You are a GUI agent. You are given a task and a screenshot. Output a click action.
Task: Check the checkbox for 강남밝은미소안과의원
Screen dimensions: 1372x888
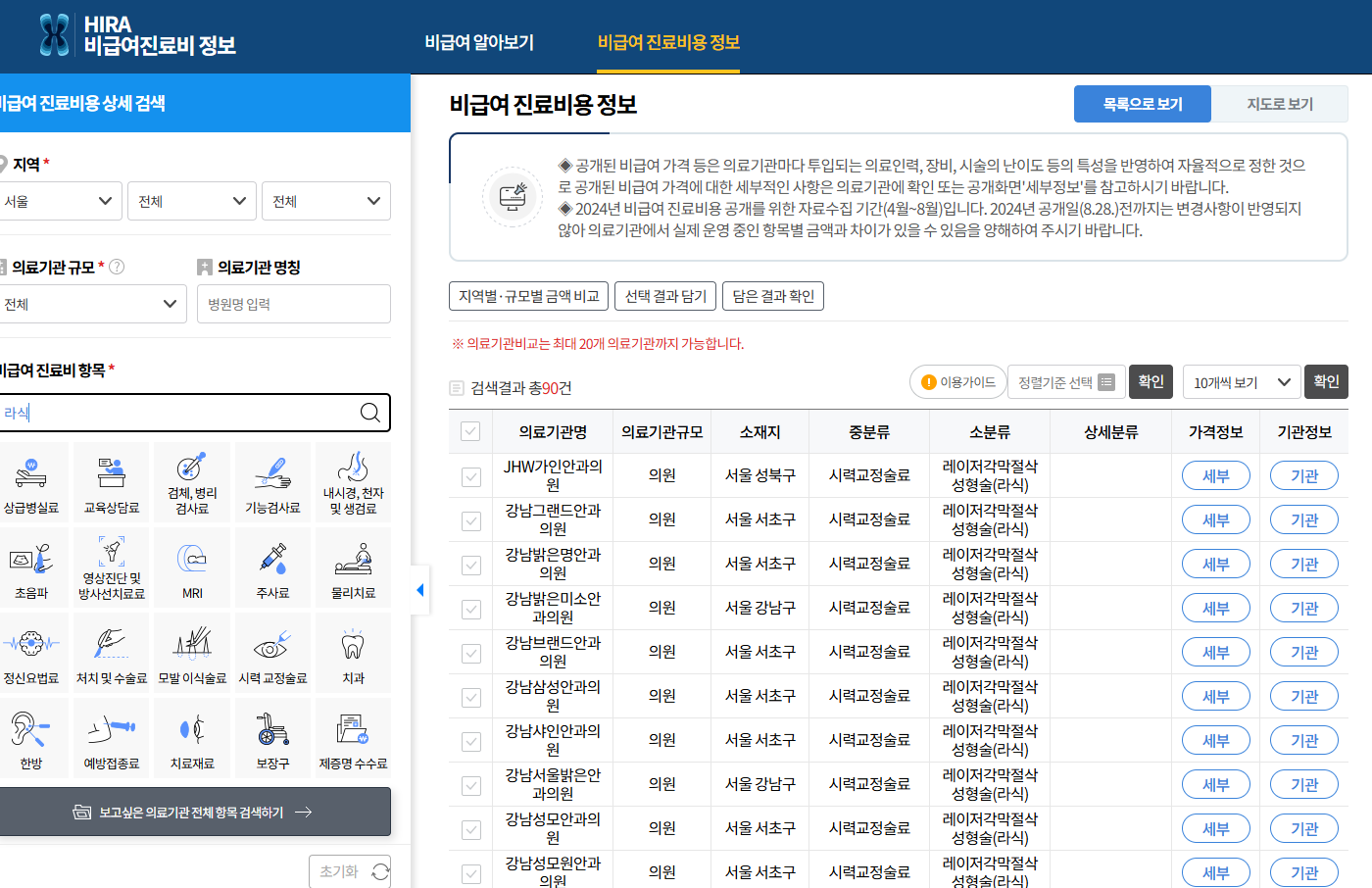point(470,608)
